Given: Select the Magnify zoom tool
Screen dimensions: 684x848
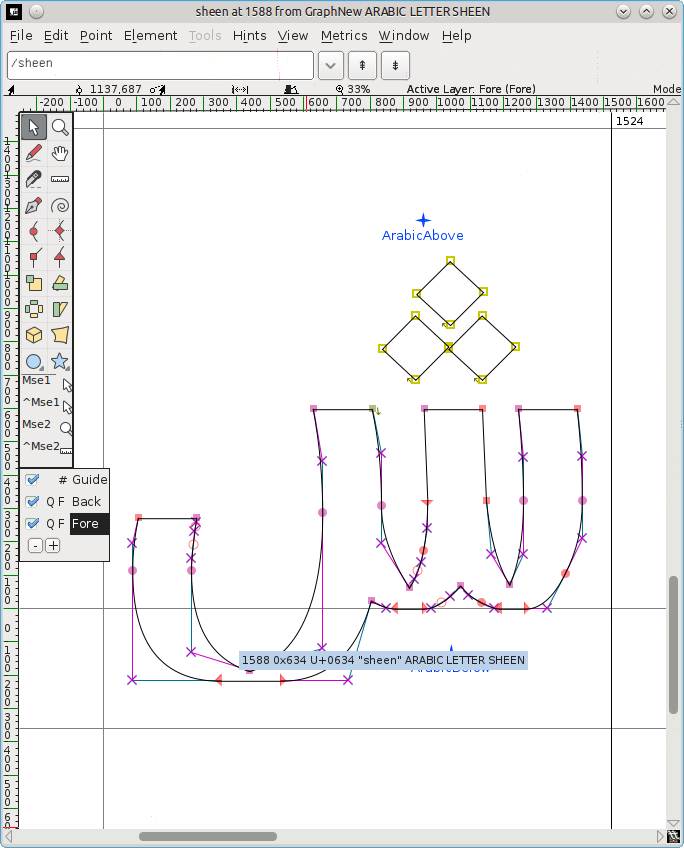Looking at the screenshot, I should click(x=60, y=127).
